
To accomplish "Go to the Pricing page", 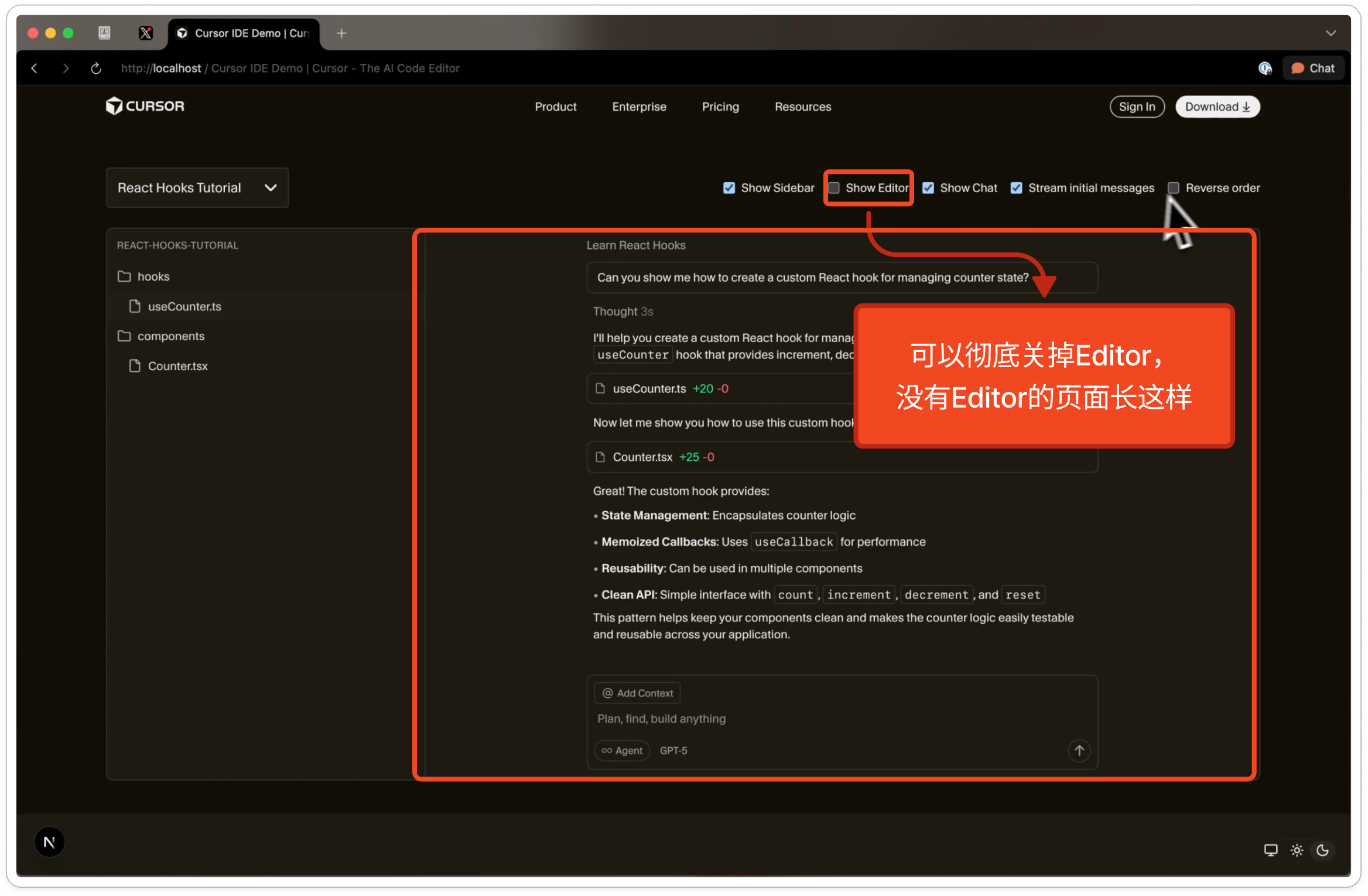I will click(720, 107).
